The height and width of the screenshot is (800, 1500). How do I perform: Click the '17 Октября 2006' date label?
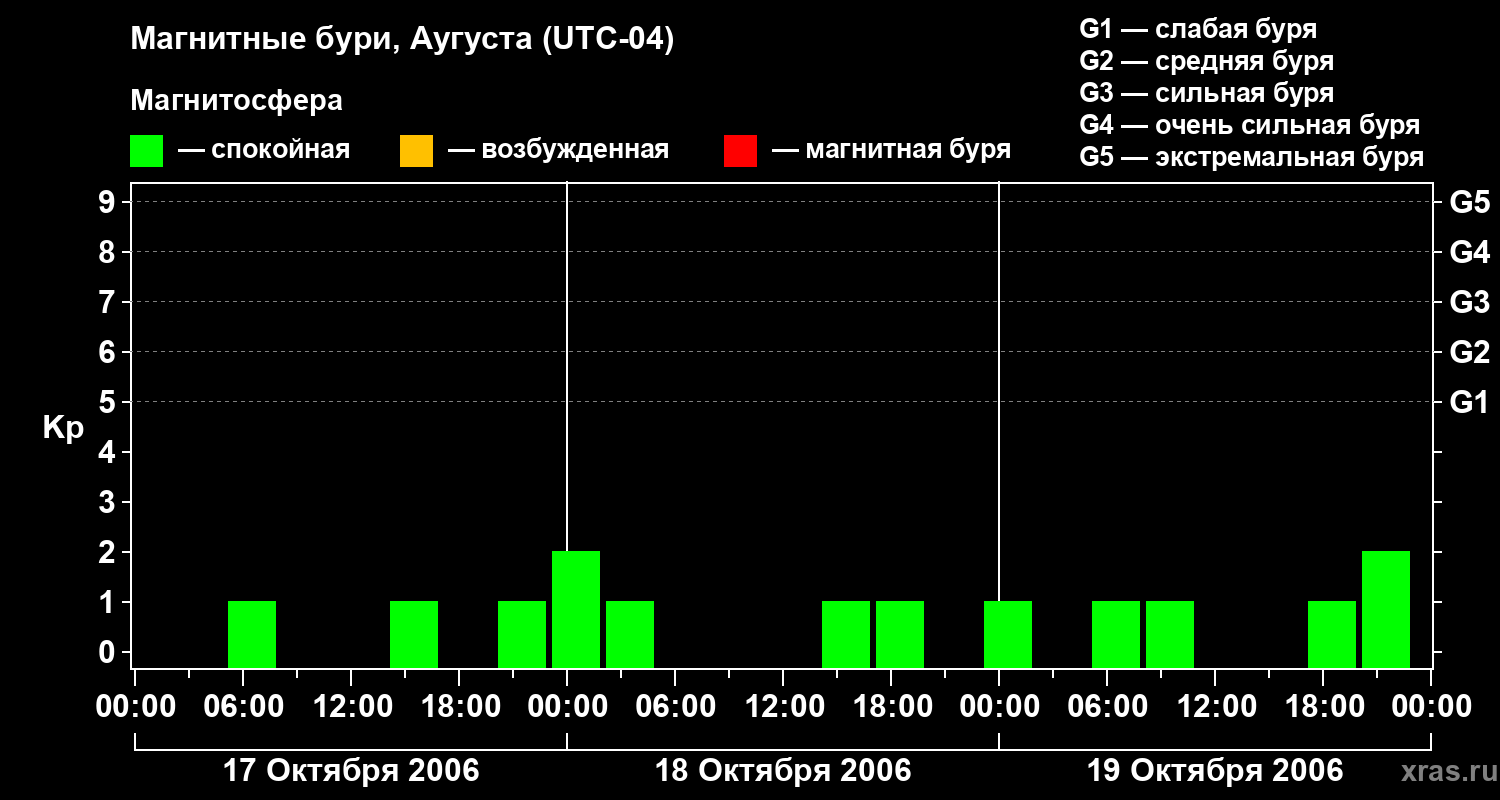pos(351,771)
